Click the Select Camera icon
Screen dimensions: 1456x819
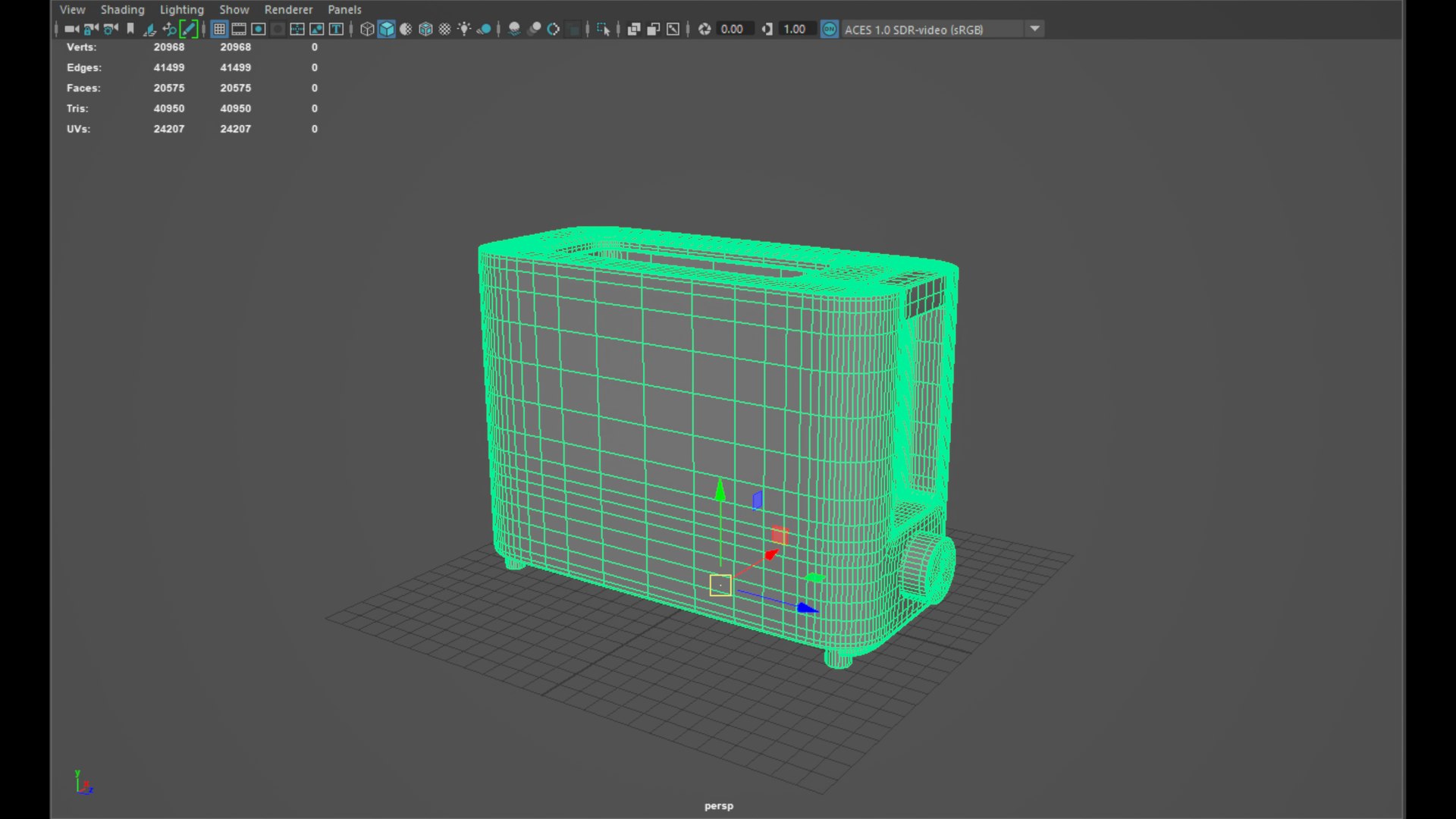click(71, 29)
